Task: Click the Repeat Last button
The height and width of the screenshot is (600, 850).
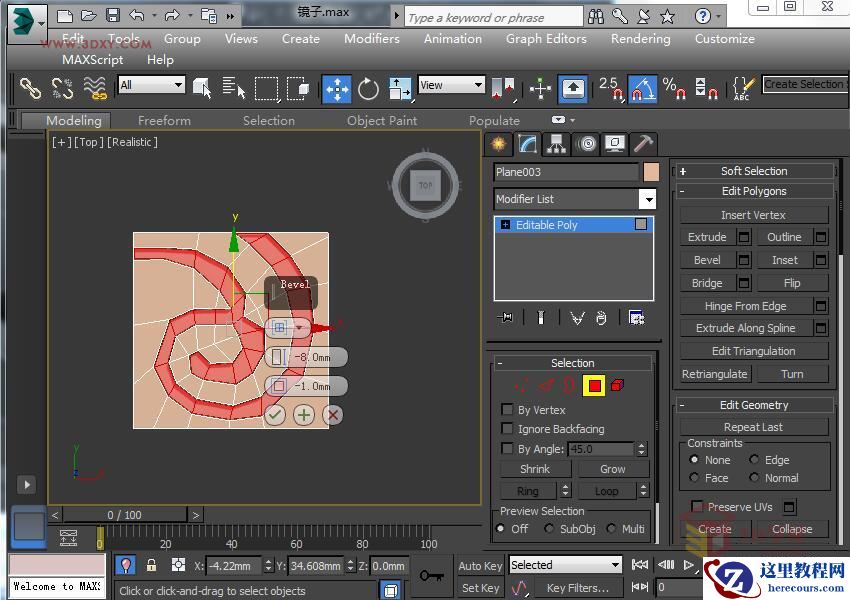Action: tap(753, 426)
